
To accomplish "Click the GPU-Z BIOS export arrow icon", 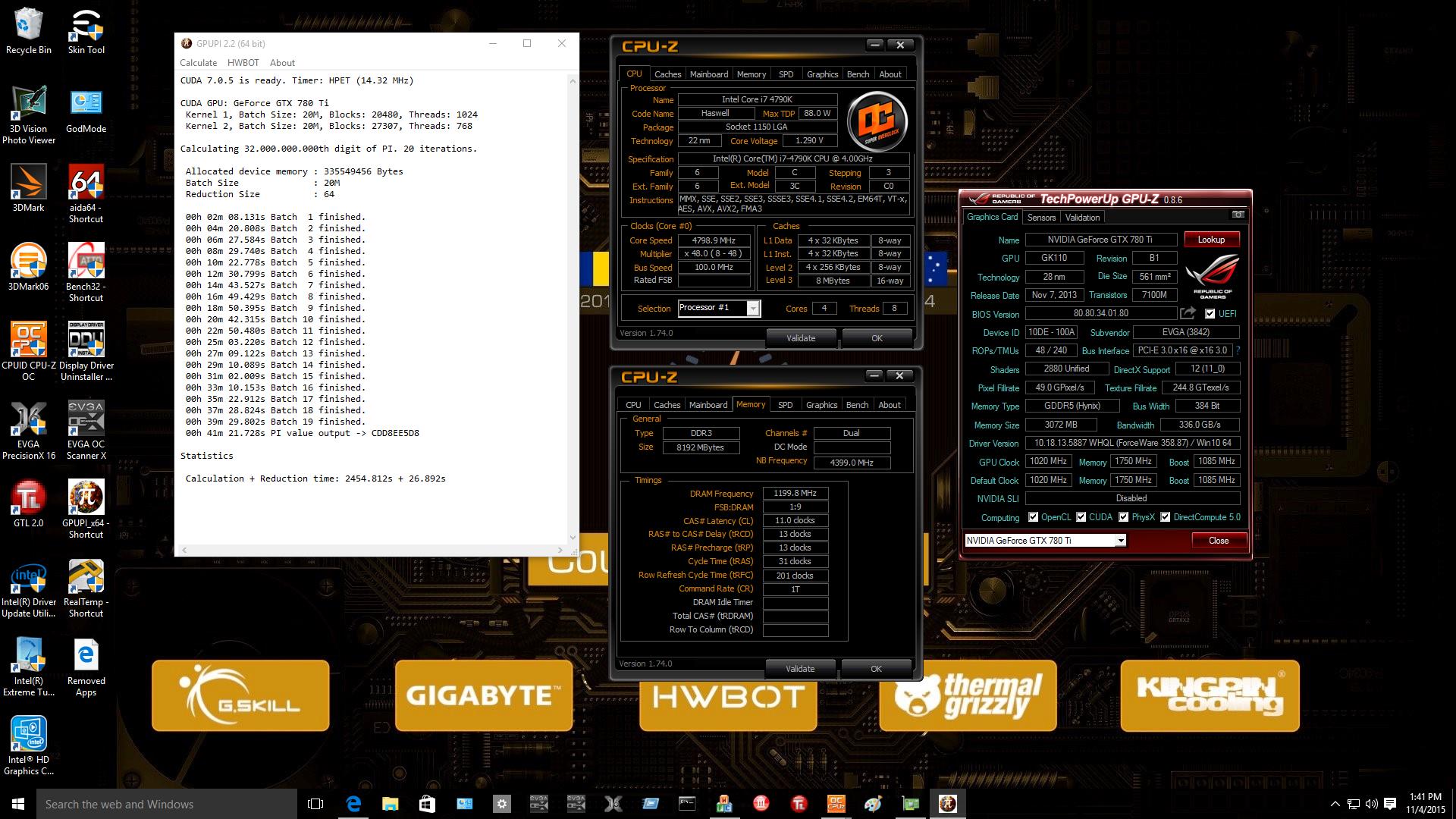I will pyautogui.click(x=1188, y=313).
